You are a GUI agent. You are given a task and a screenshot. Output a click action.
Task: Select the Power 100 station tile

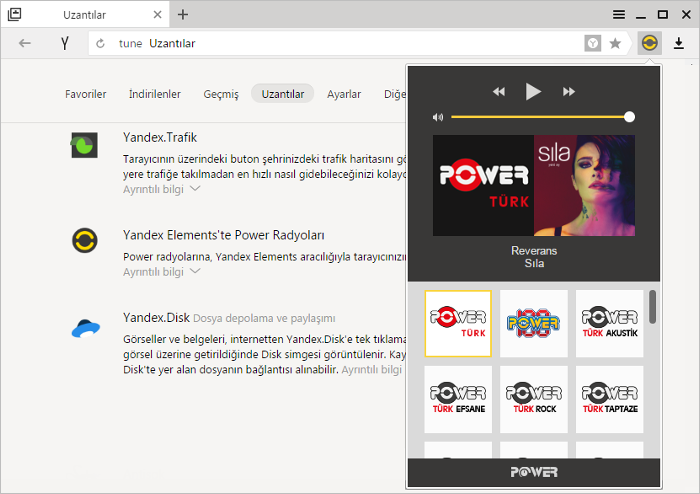click(x=533, y=324)
